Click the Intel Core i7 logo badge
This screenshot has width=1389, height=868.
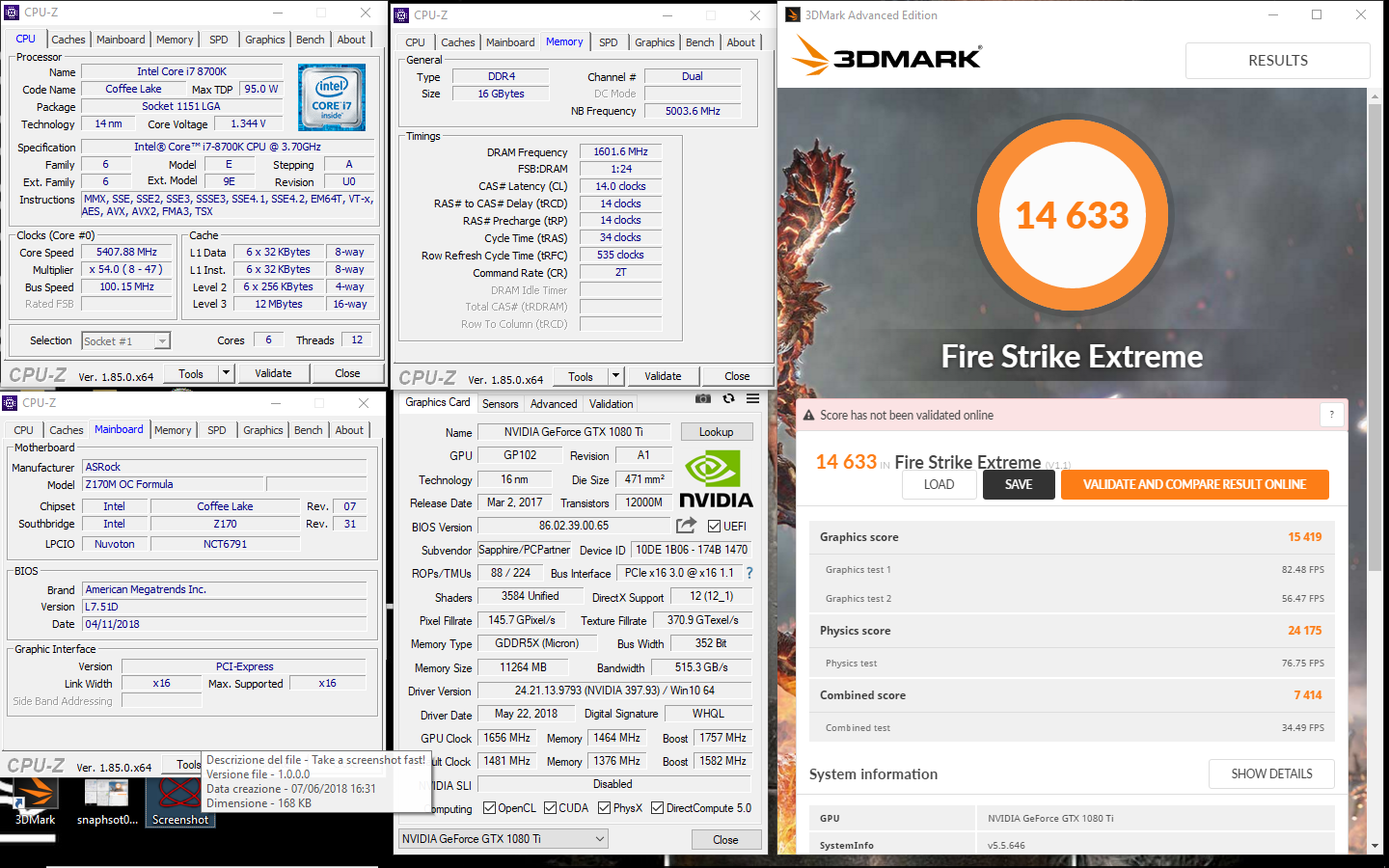point(332,97)
